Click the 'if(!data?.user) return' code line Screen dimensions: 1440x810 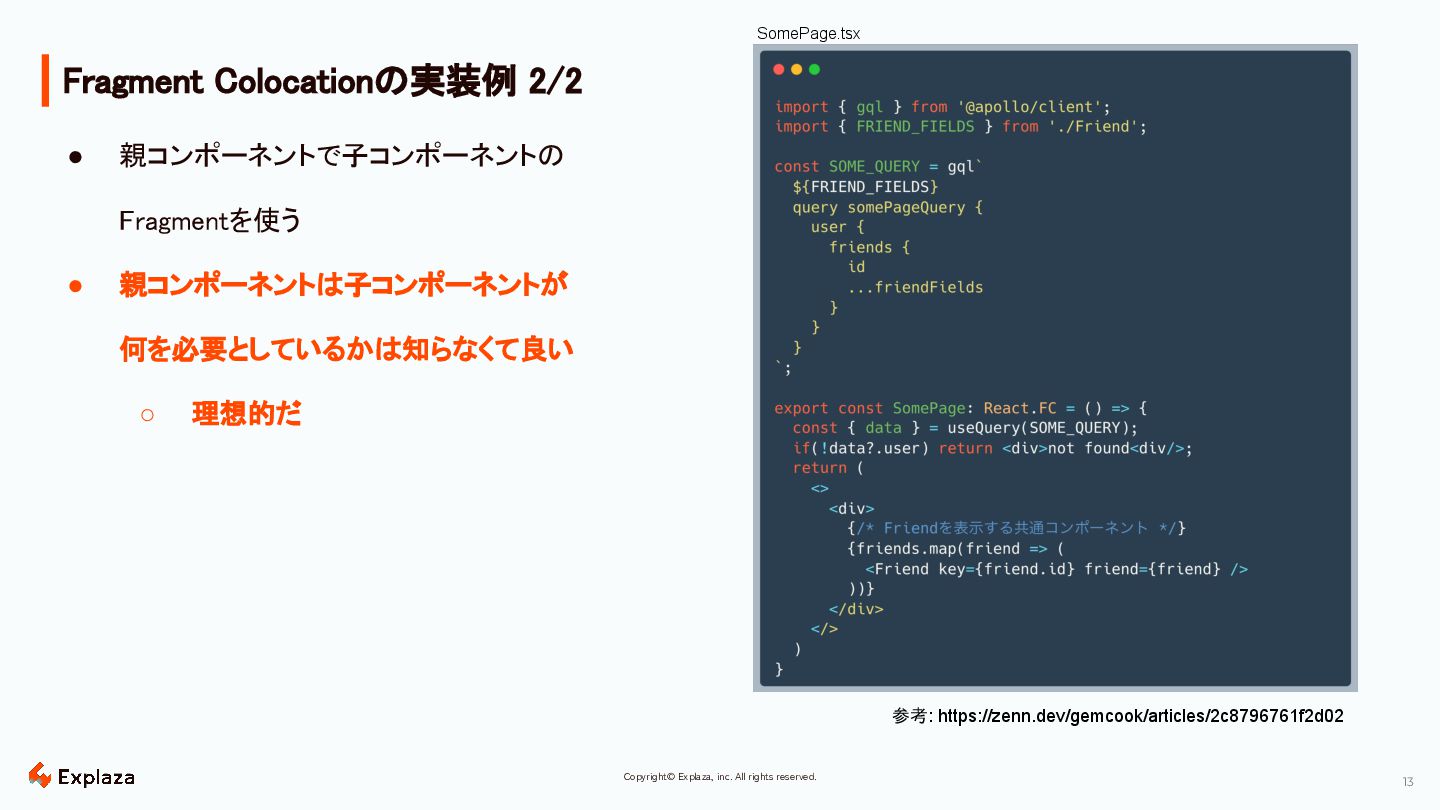click(992, 448)
